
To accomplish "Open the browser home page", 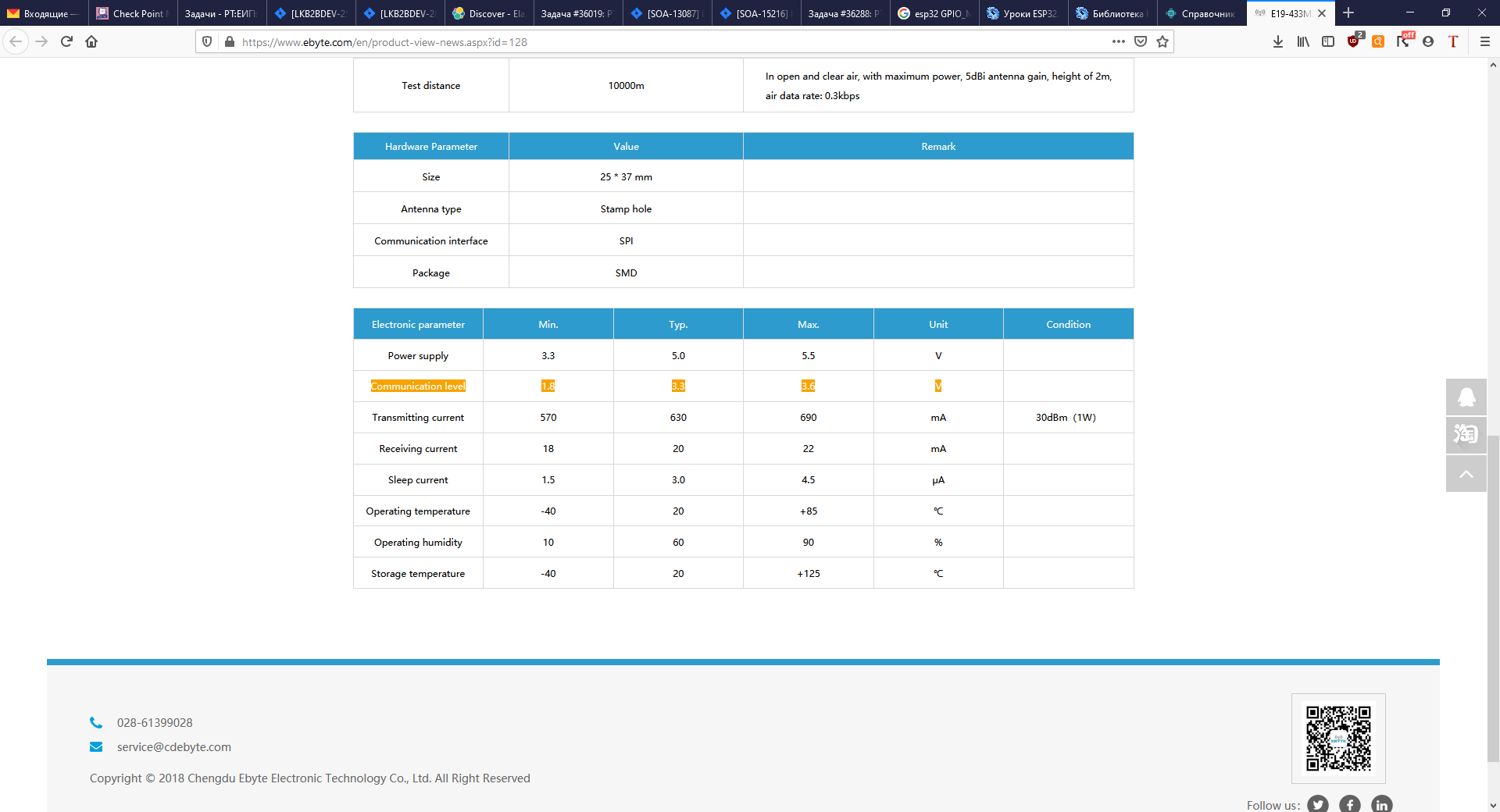I will pos(91,41).
